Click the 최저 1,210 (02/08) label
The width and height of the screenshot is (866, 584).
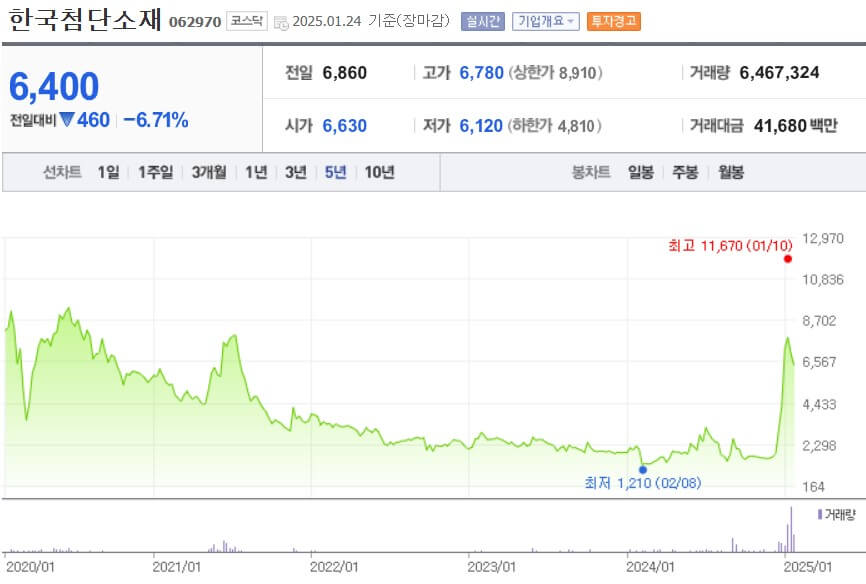pyautogui.click(x=643, y=483)
